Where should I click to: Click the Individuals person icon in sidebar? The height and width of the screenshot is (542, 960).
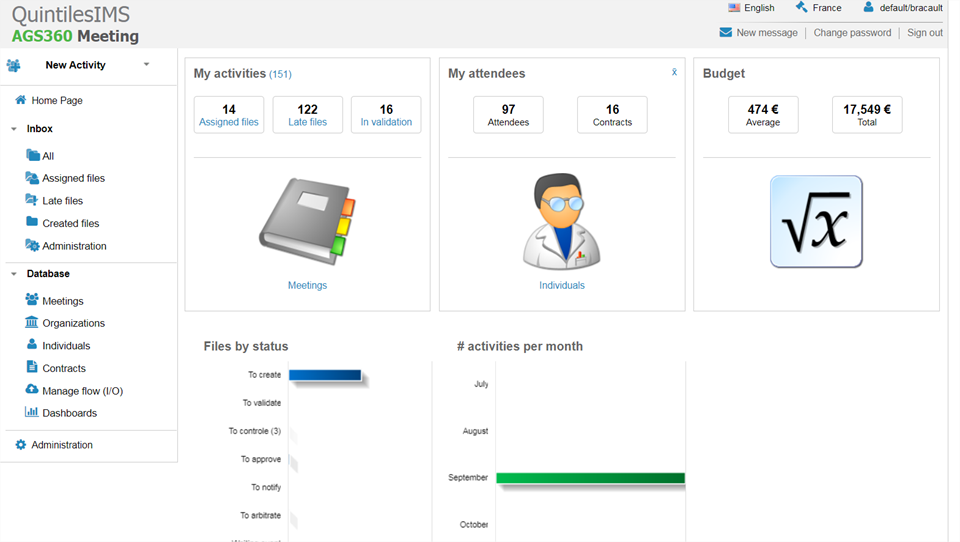coord(32,344)
